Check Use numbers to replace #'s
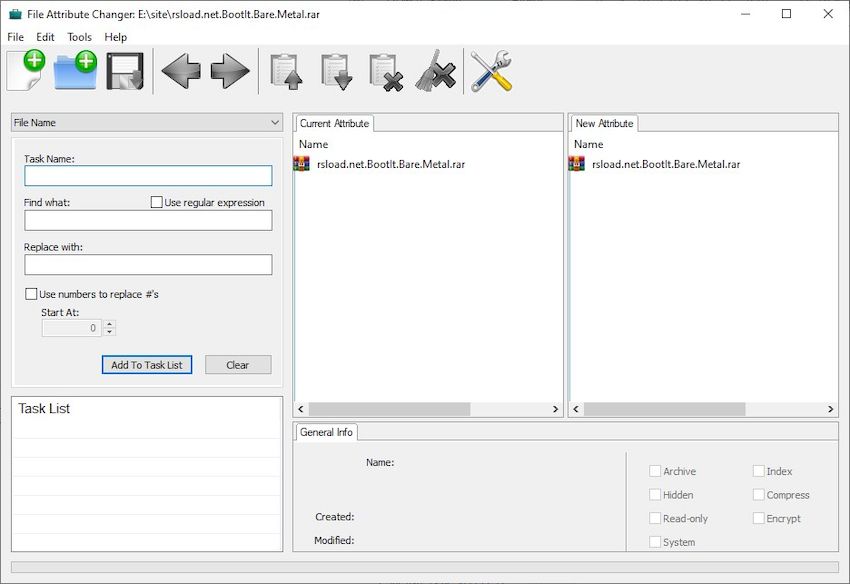Screen dimensions: 850x584 (31, 293)
